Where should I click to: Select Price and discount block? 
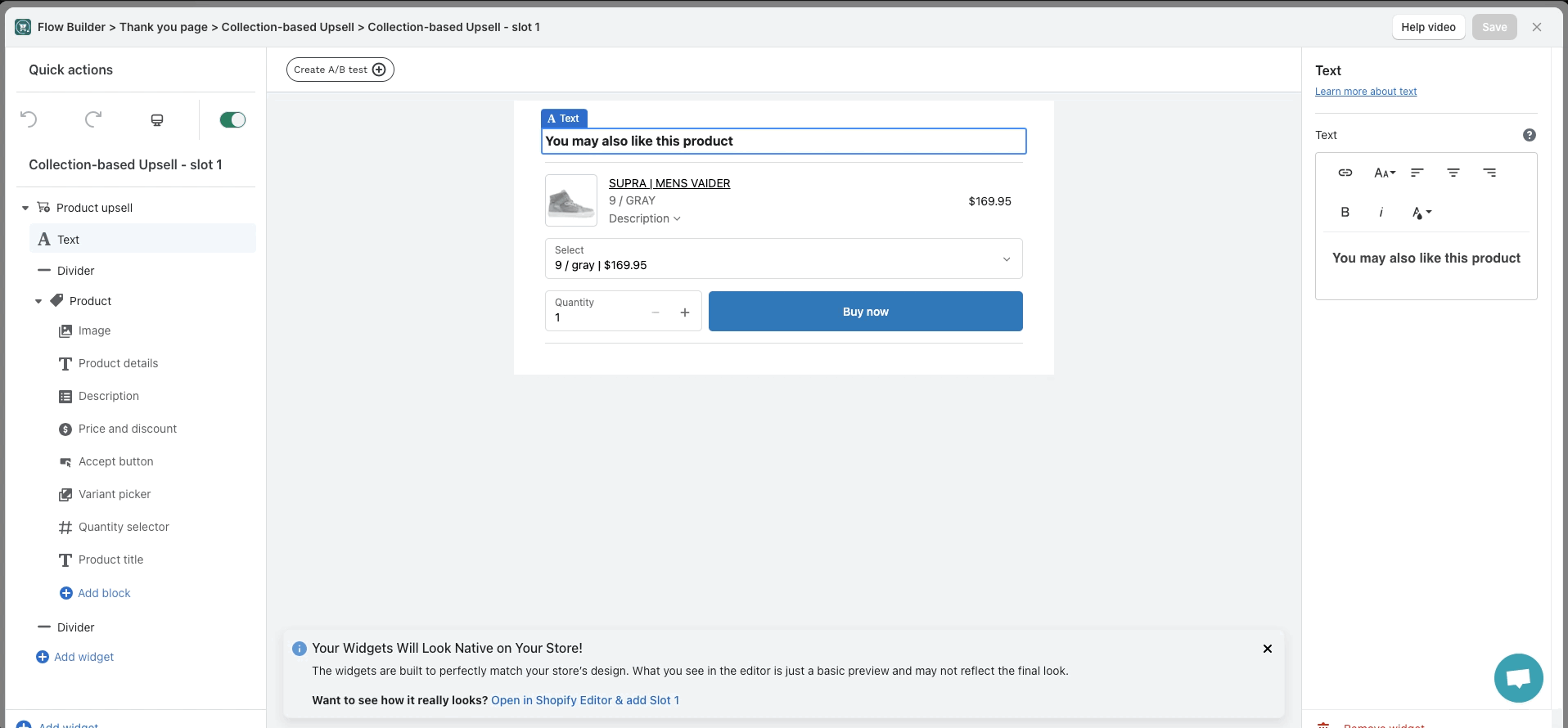click(x=128, y=429)
